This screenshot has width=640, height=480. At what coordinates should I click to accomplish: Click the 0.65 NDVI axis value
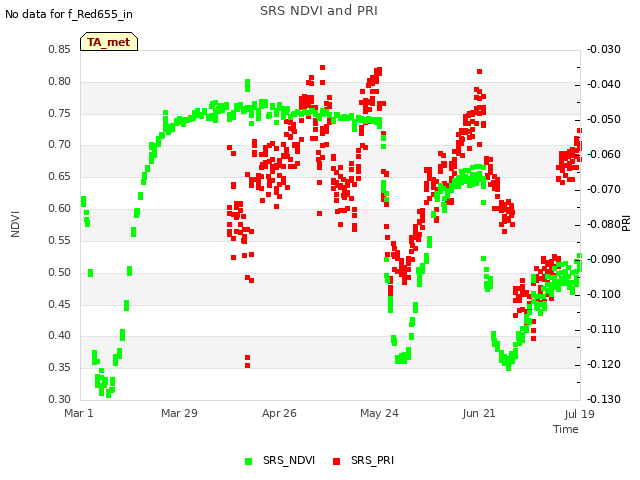point(60,176)
